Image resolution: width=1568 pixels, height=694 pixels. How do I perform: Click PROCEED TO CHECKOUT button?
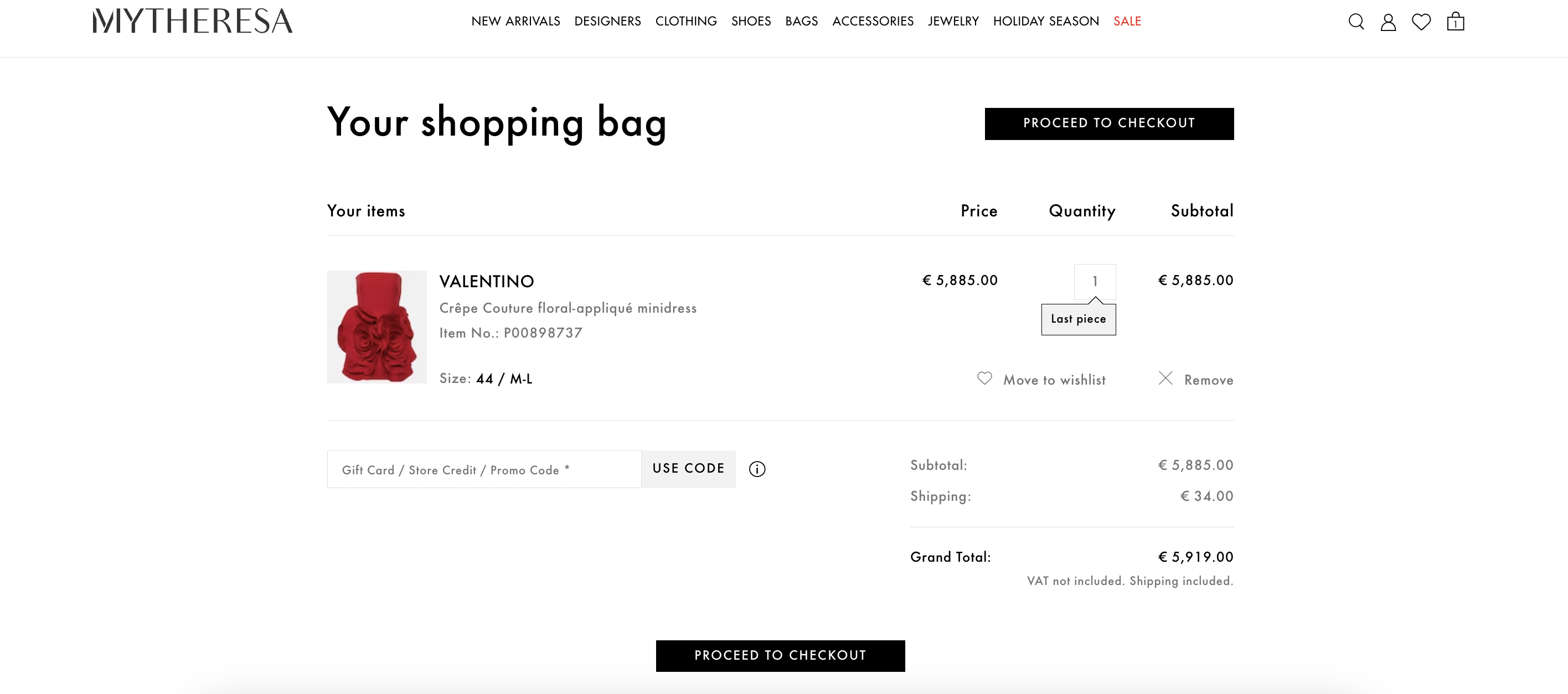[1109, 123]
